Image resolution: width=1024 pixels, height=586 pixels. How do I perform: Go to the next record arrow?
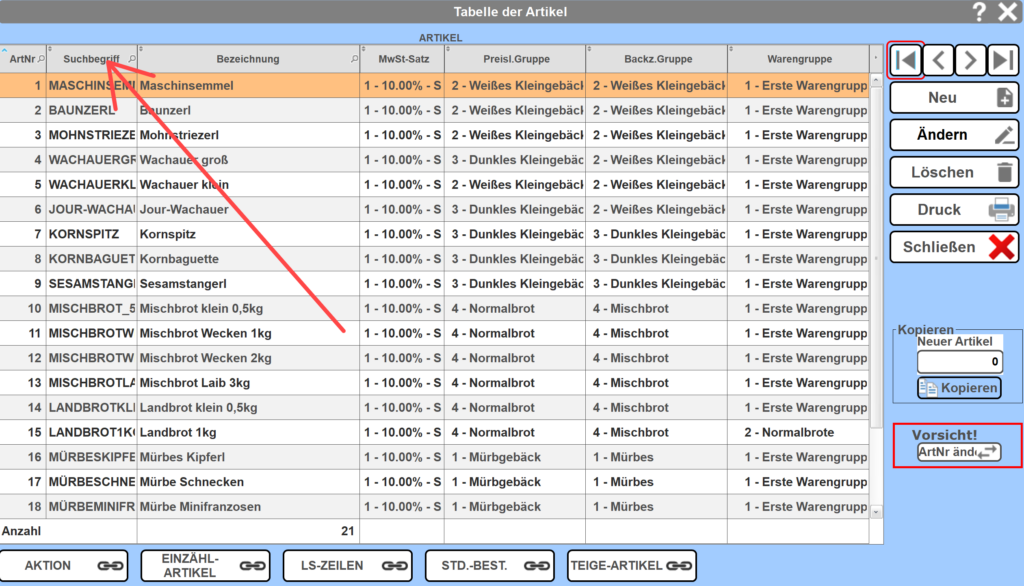[x=970, y=60]
